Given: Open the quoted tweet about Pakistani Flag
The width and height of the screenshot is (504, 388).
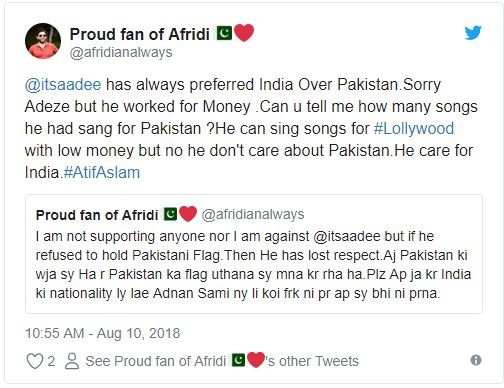Looking at the screenshot, I should tap(254, 254).
